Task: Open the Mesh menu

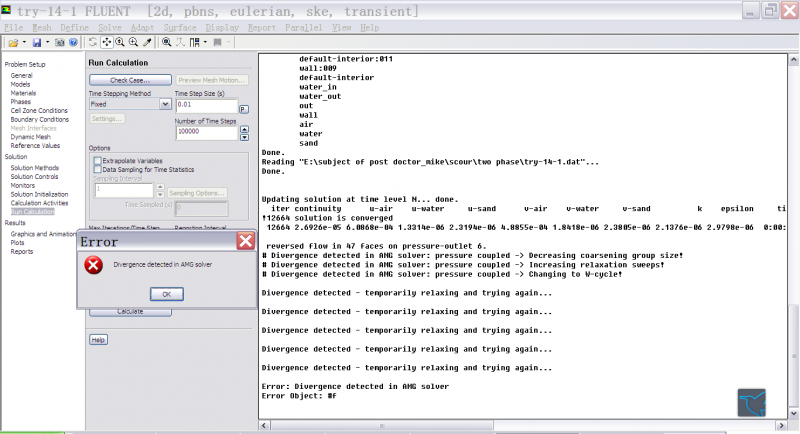Action: tap(42, 28)
